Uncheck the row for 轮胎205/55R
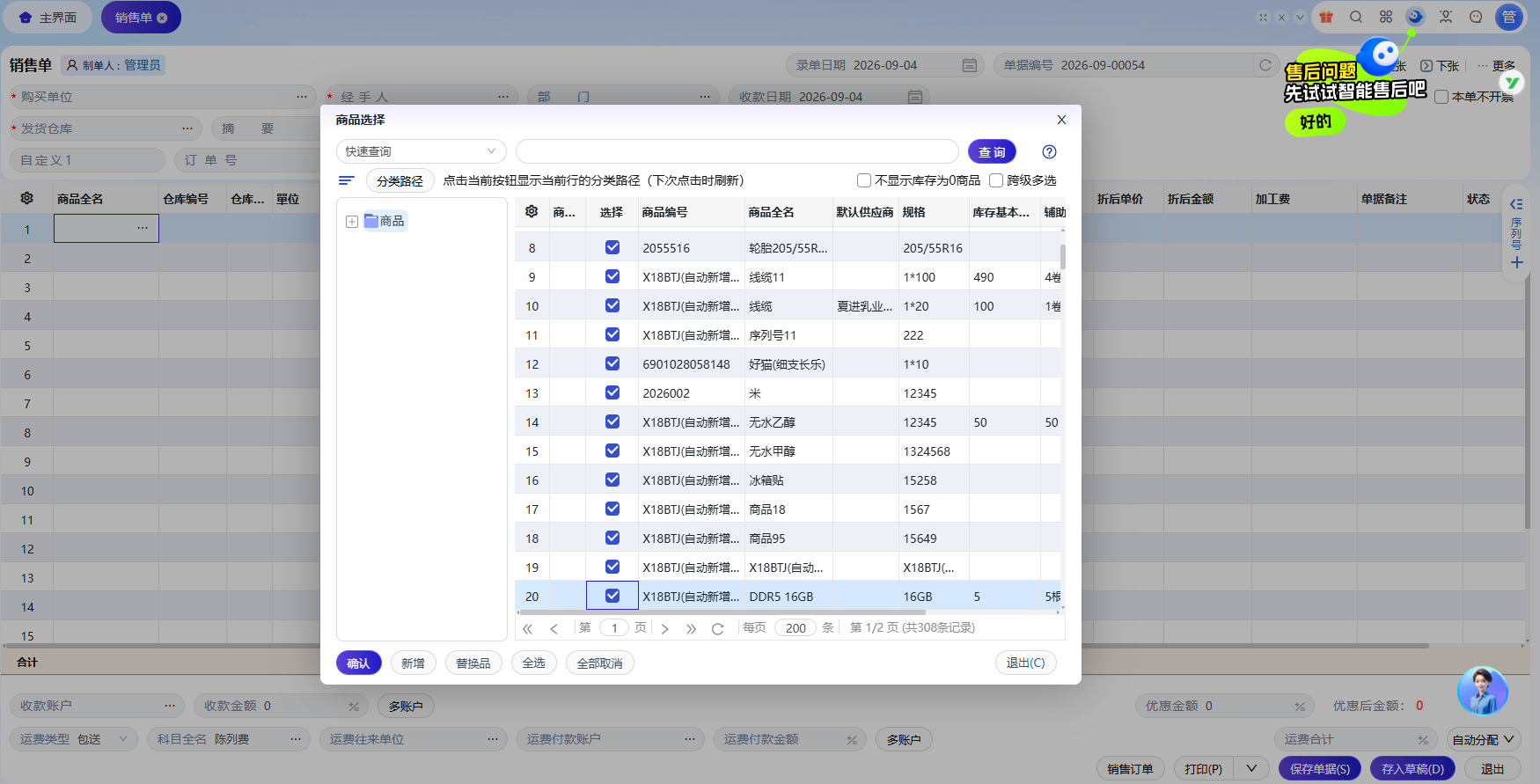 (612, 248)
